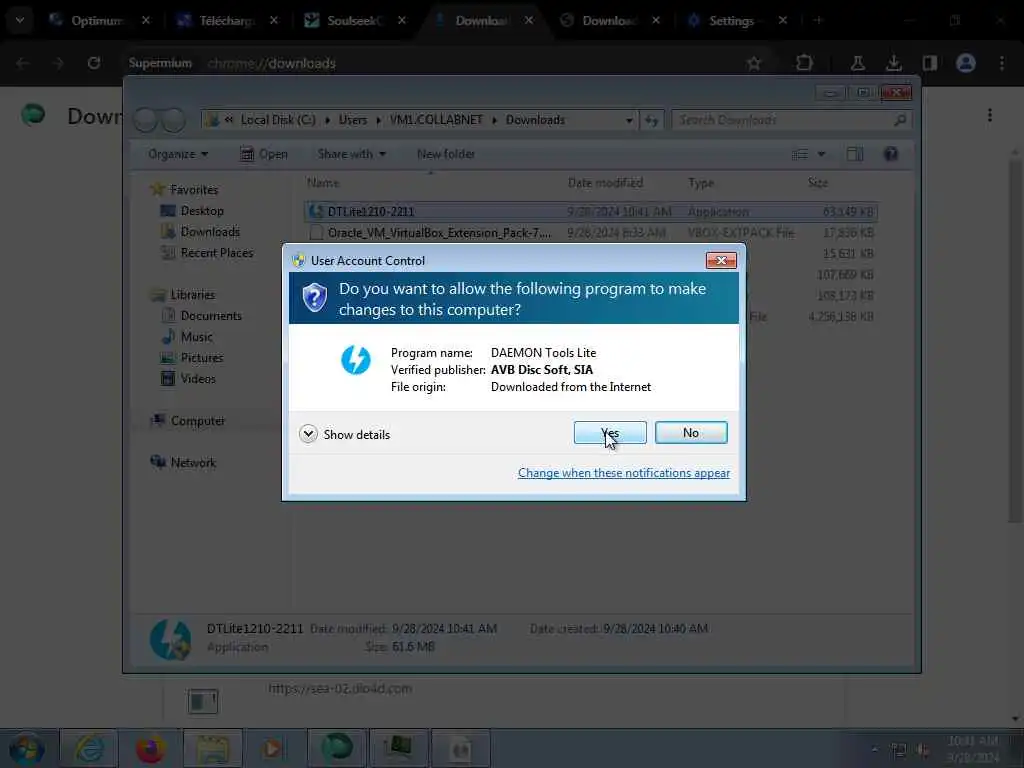Viewport: 1024px width, 768px height.
Task: Expand Show details chevron in UAC dialog
Action: (x=308, y=434)
